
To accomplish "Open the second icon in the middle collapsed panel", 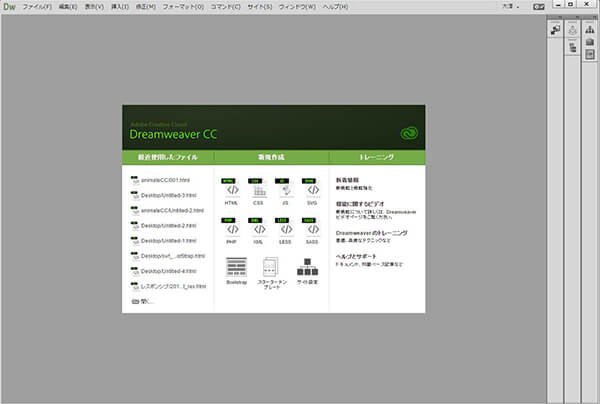I will (572, 47).
